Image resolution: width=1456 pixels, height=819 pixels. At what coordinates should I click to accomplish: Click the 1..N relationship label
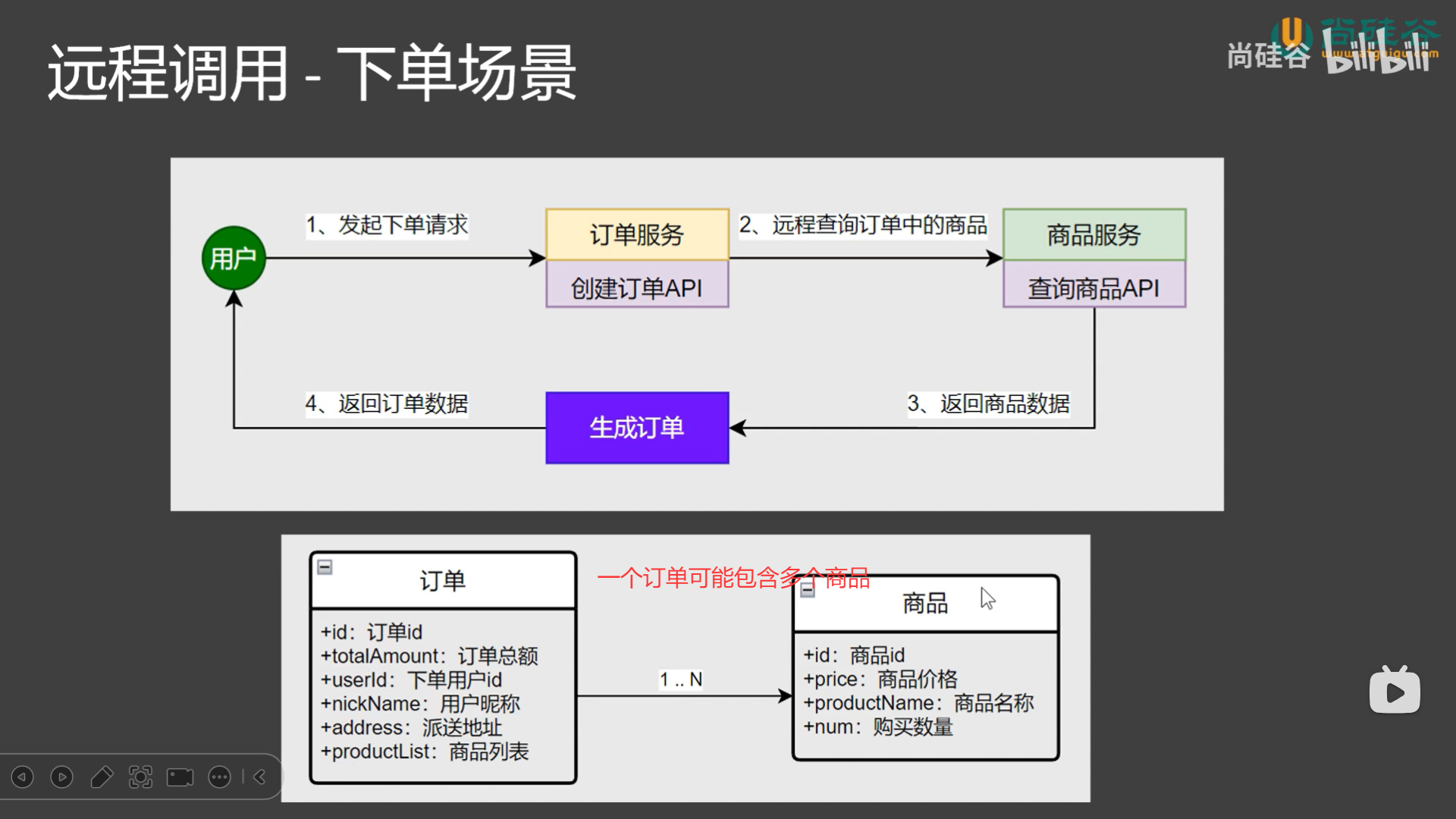click(x=680, y=679)
